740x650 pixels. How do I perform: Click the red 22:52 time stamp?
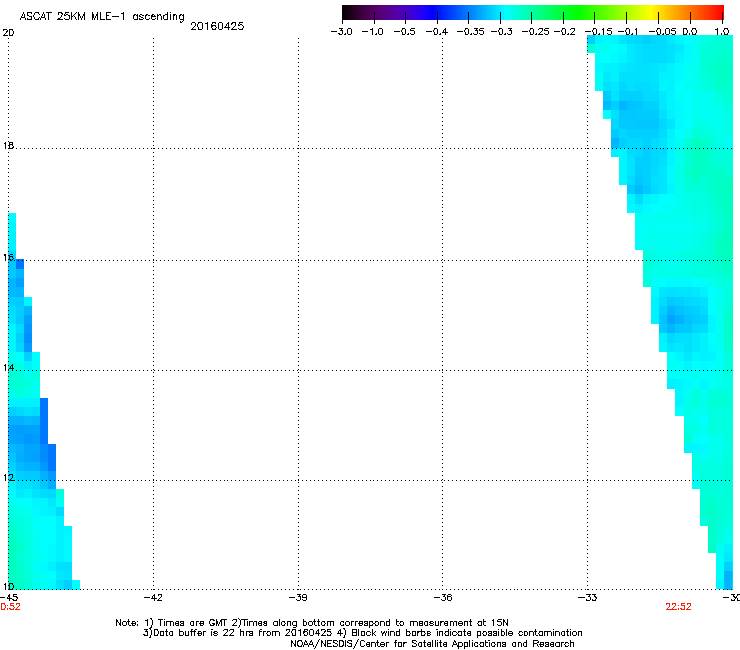click(678, 607)
